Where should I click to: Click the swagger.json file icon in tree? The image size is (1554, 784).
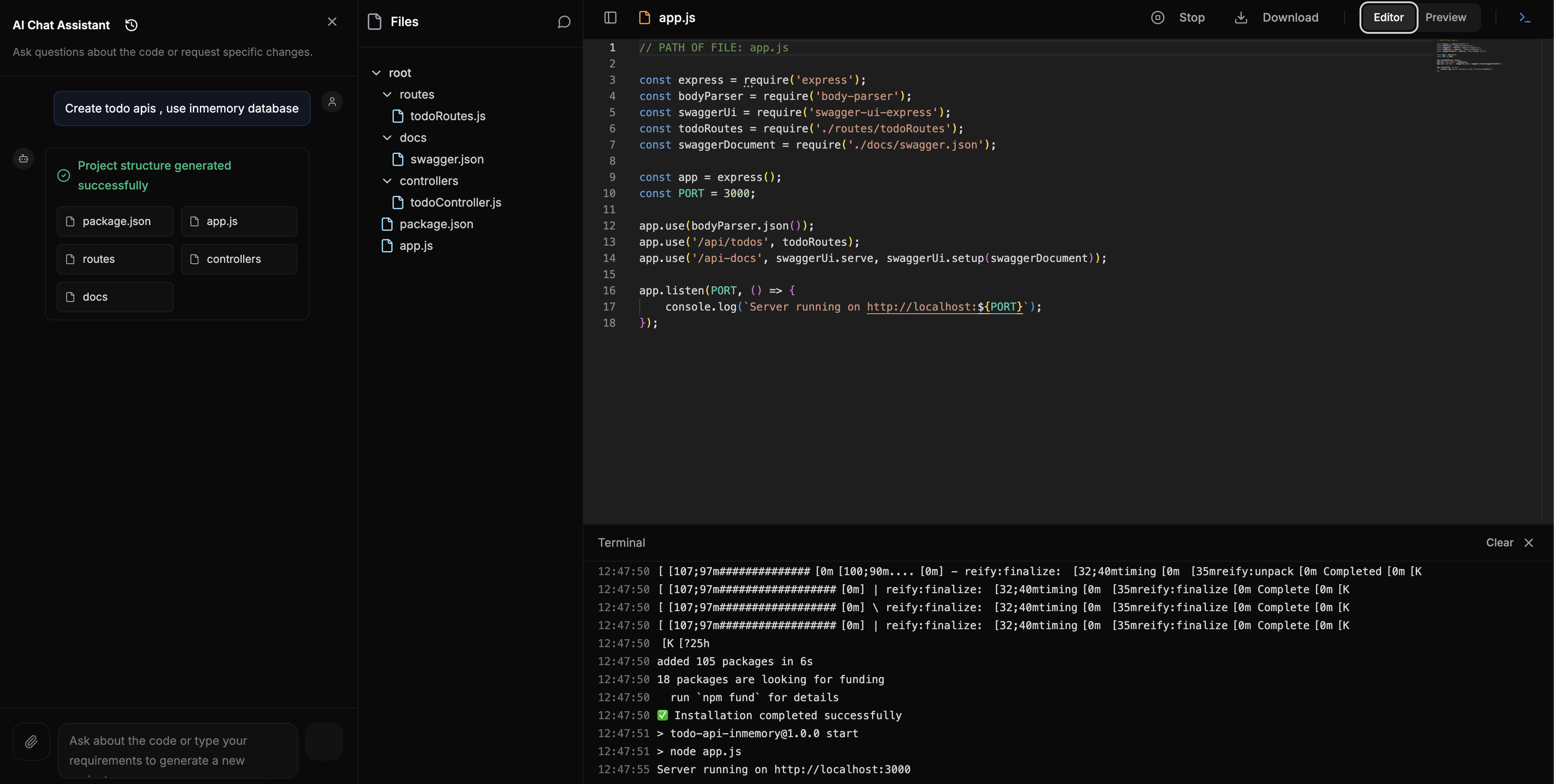point(398,159)
